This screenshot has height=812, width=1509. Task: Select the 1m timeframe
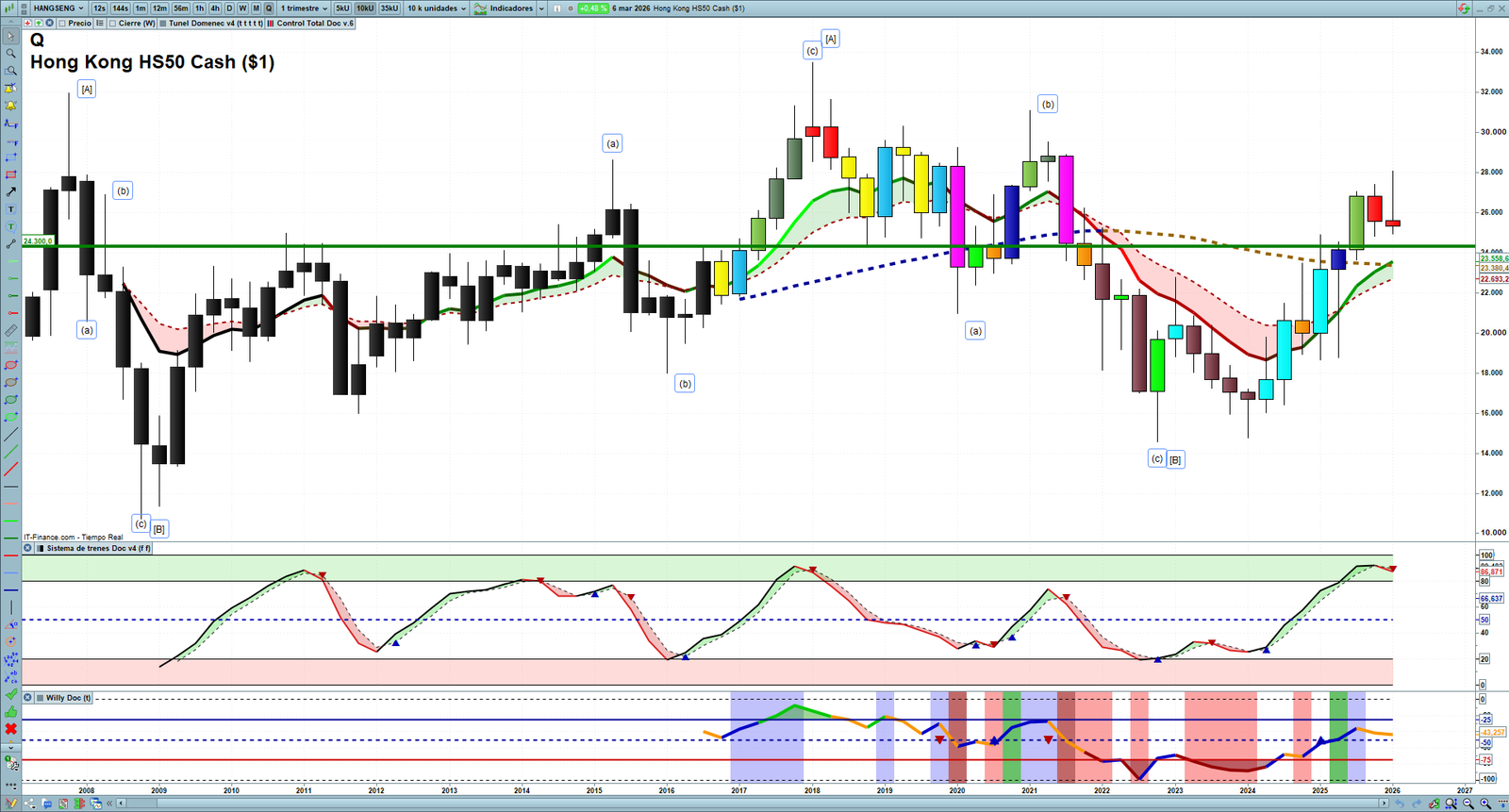point(141,8)
